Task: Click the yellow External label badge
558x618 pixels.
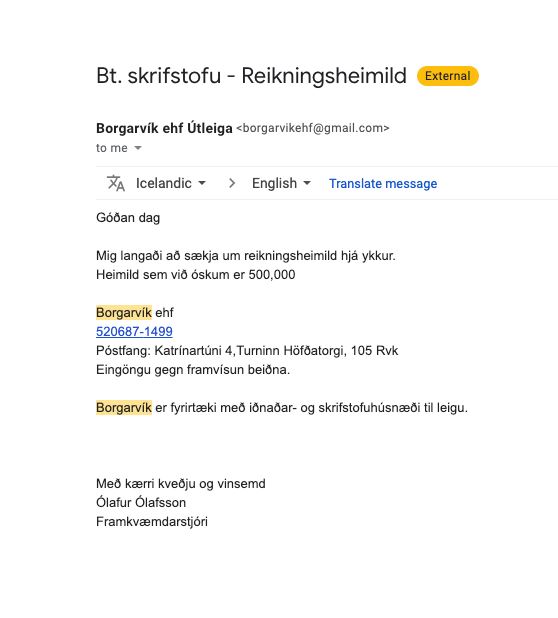Action: [x=448, y=76]
